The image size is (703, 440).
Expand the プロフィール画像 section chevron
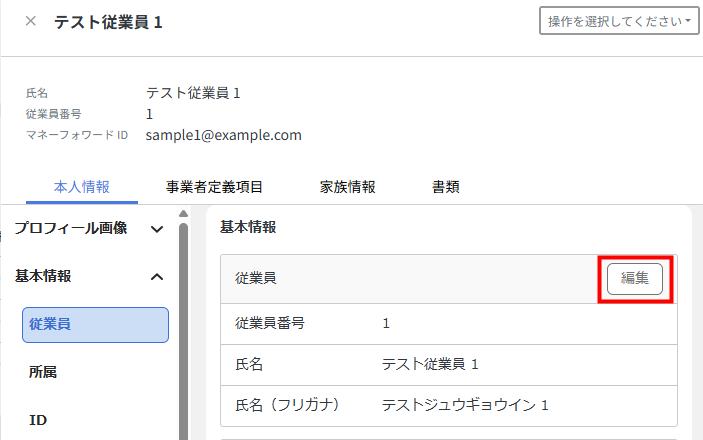tap(157, 229)
